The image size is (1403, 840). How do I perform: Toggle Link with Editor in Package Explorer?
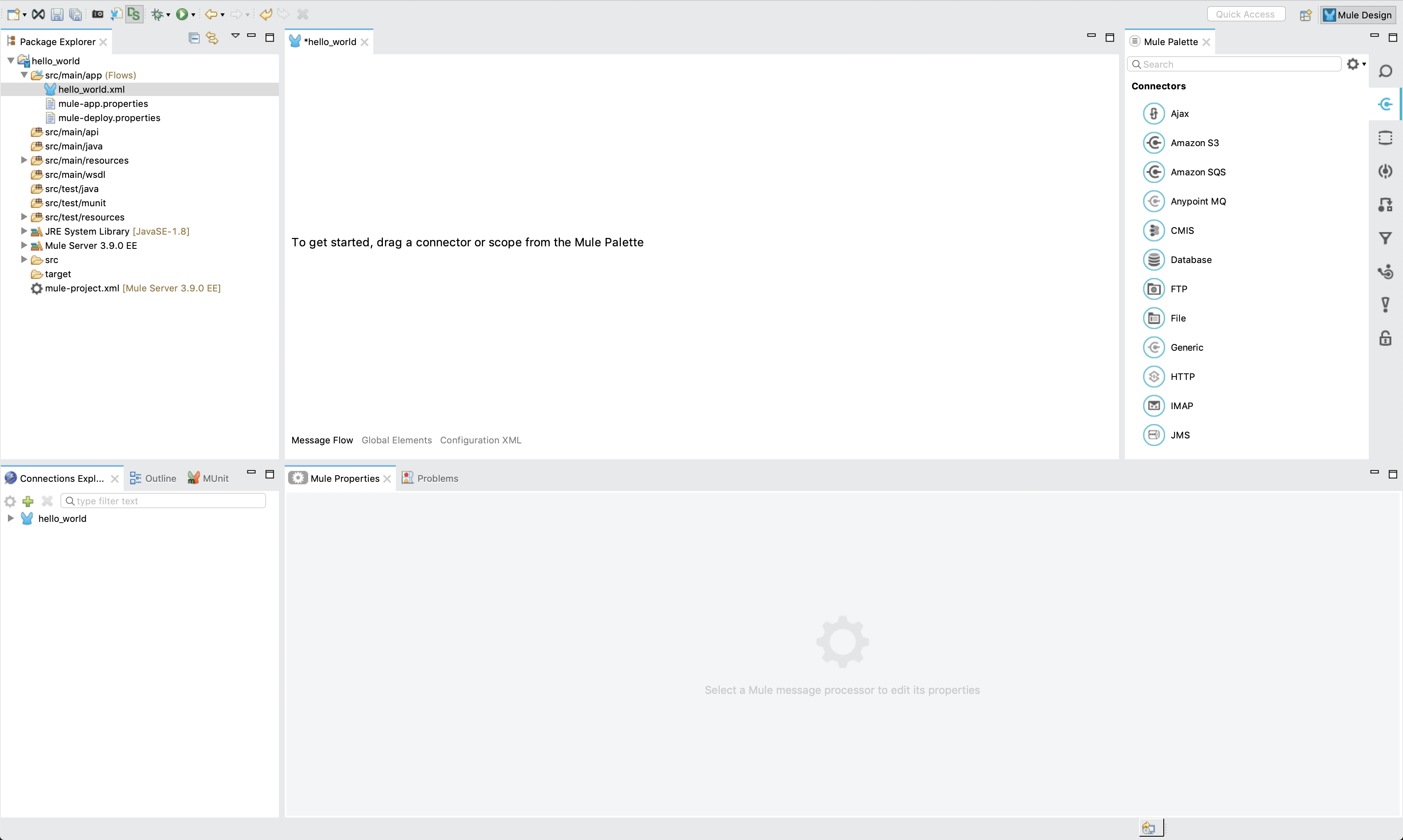pyautogui.click(x=212, y=38)
